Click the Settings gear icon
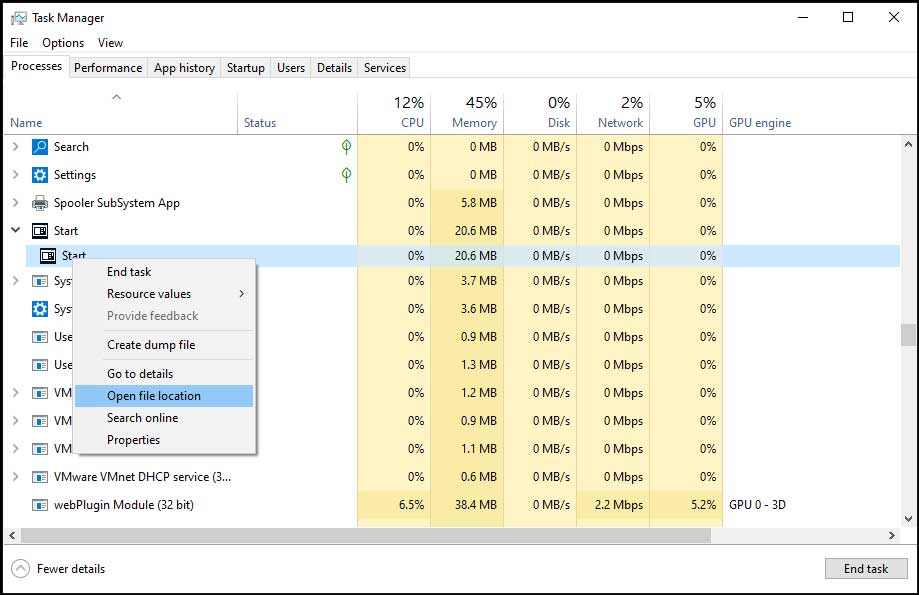 [39, 175]
